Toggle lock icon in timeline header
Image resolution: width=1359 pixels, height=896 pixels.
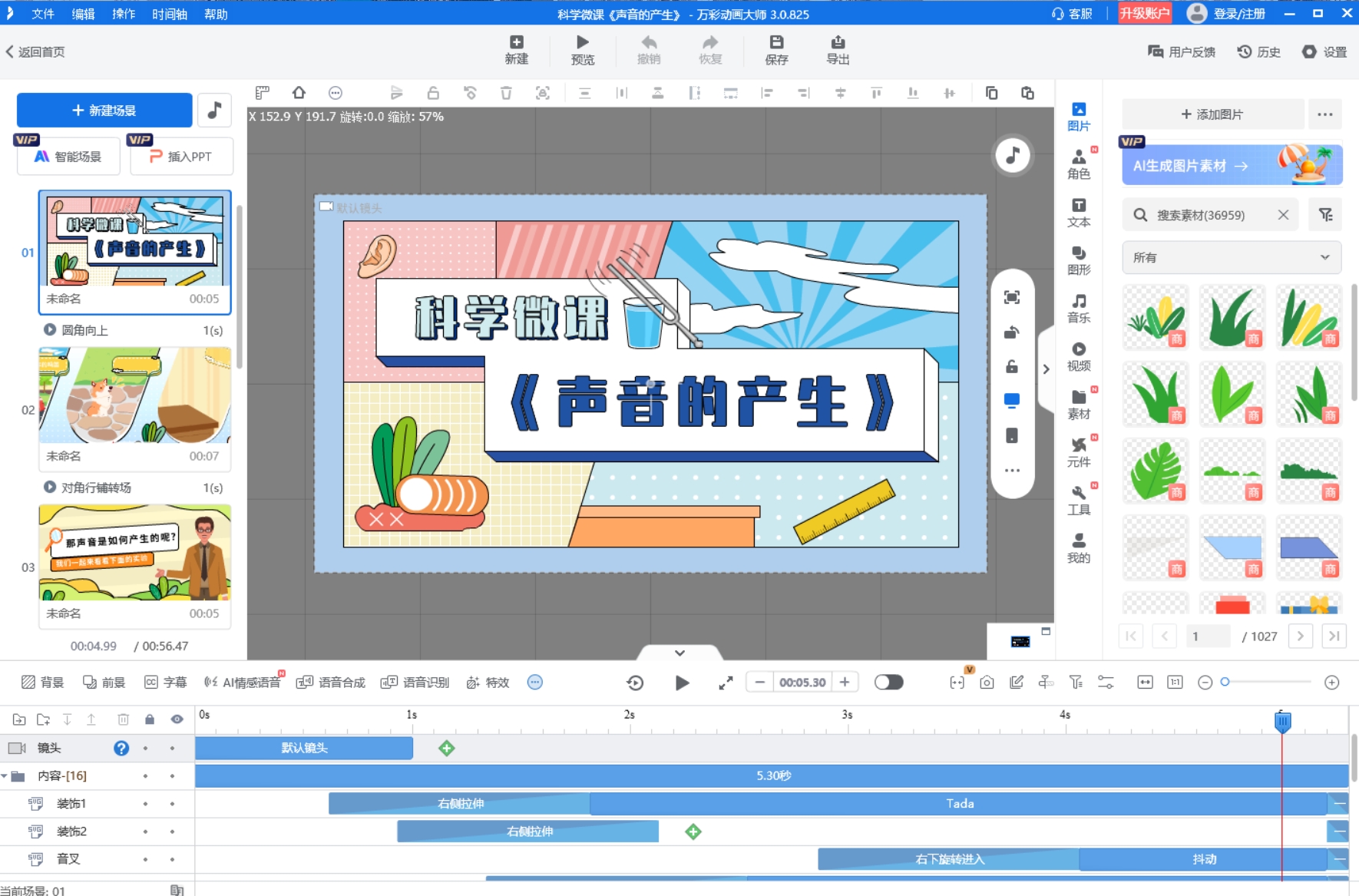coord(150,719)
